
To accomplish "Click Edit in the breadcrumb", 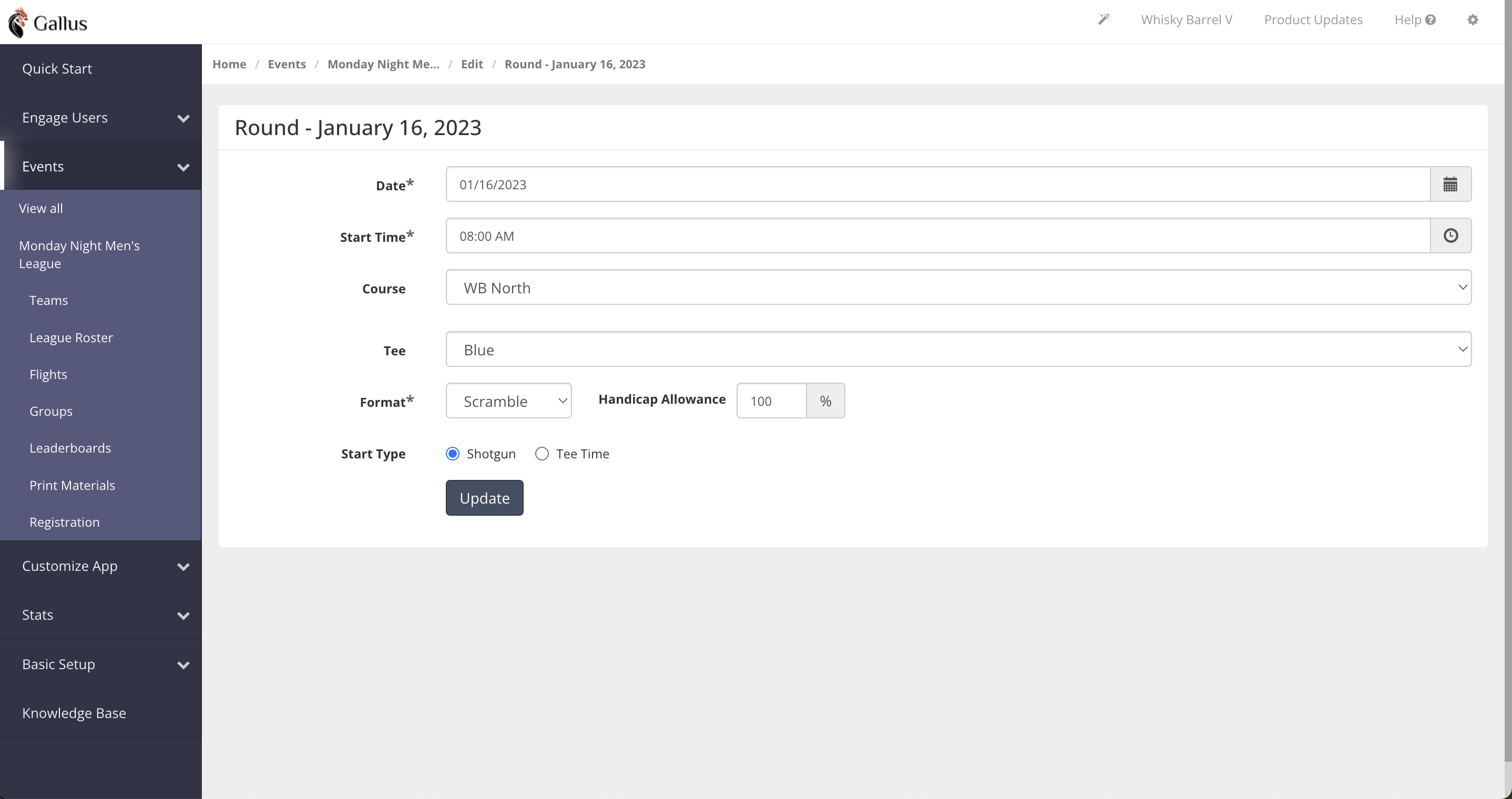I will coord(472,64).
